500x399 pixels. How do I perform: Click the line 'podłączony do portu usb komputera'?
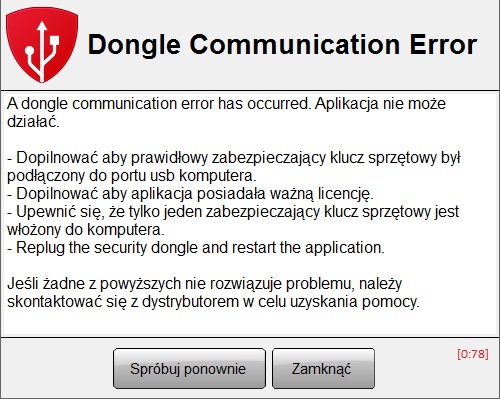pos(132,176)
